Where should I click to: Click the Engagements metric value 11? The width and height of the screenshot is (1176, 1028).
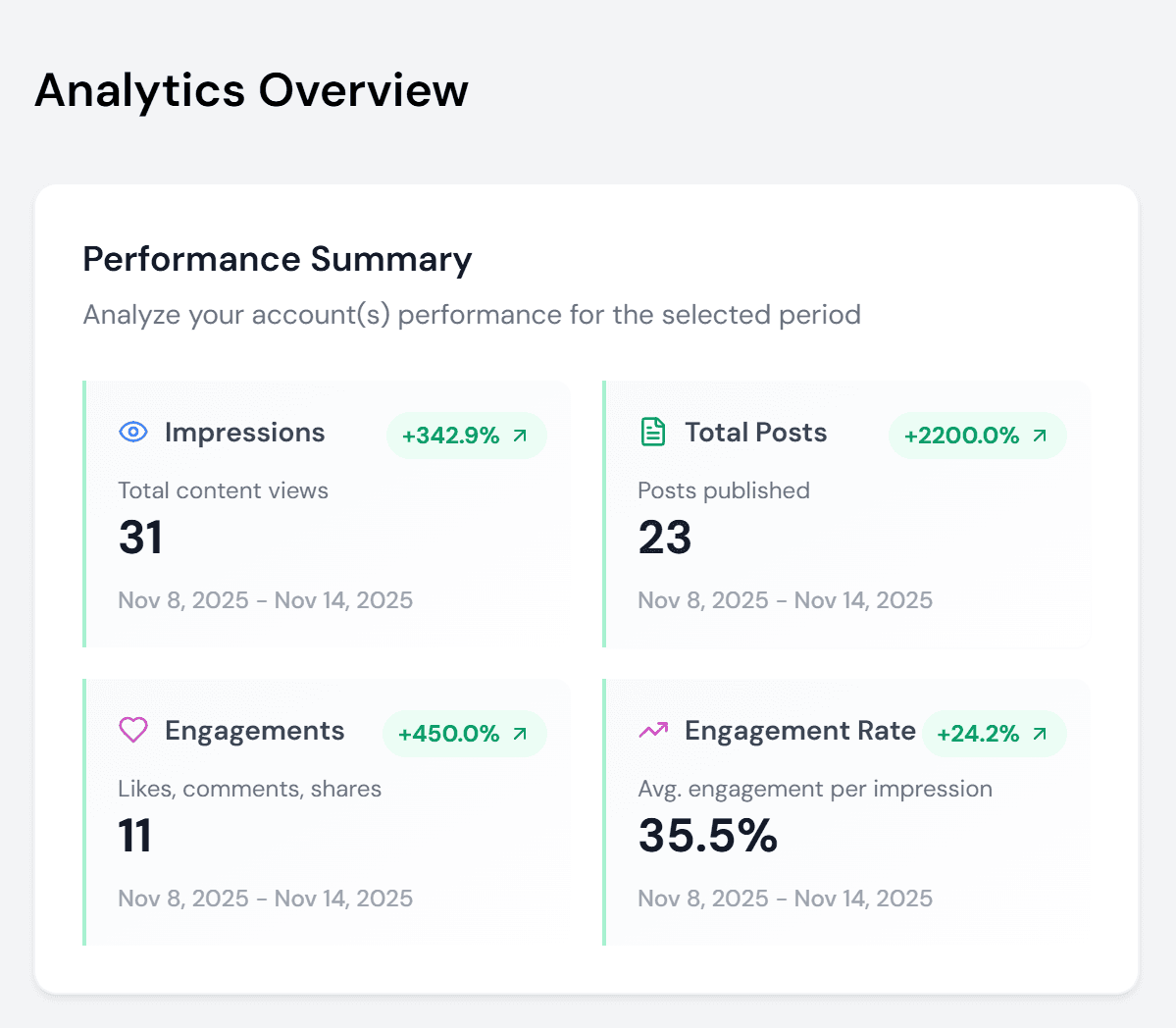(x=134, y=836)
